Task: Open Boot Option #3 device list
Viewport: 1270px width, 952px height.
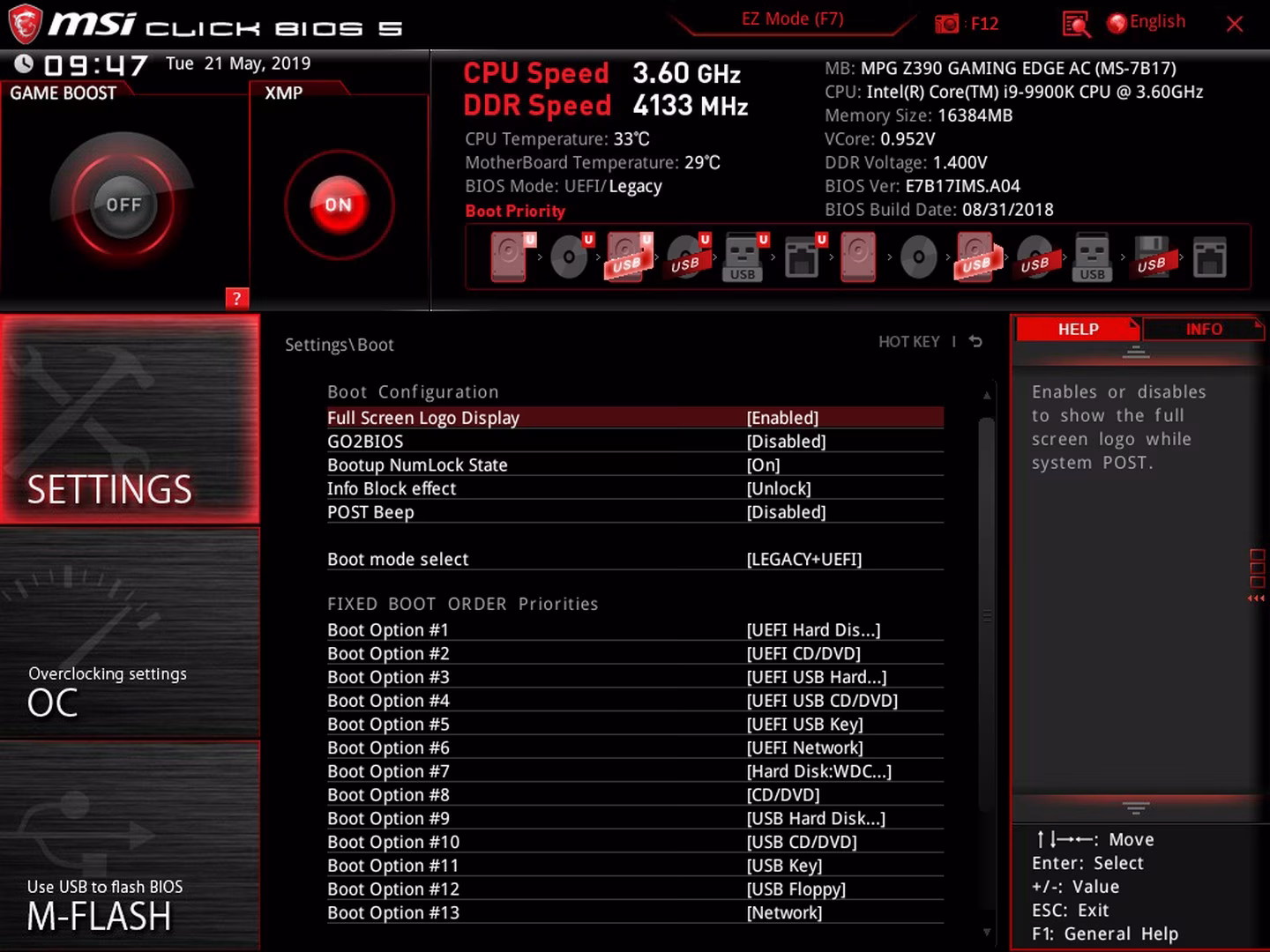Action: tap(635, 677)
